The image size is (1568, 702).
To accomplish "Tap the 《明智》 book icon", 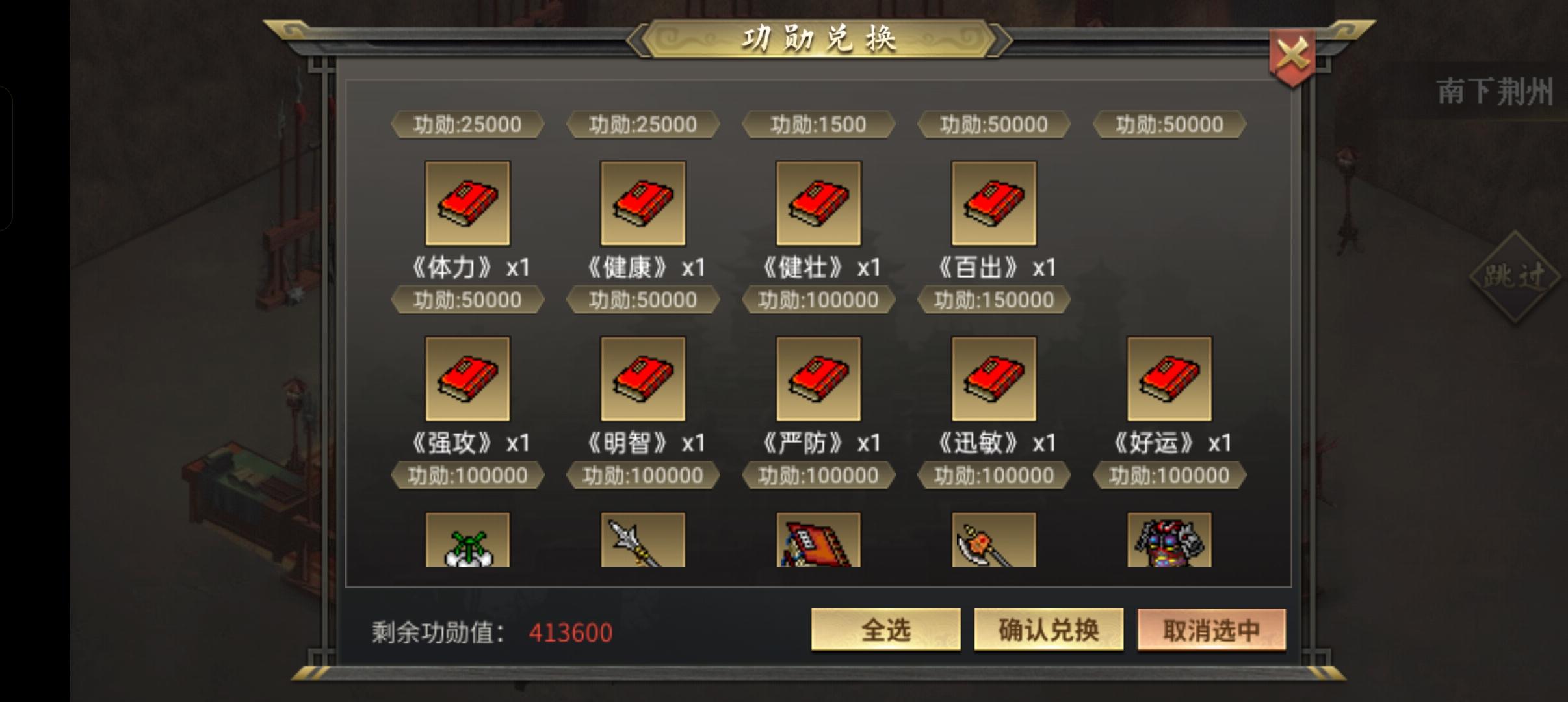I will [643, 379].
